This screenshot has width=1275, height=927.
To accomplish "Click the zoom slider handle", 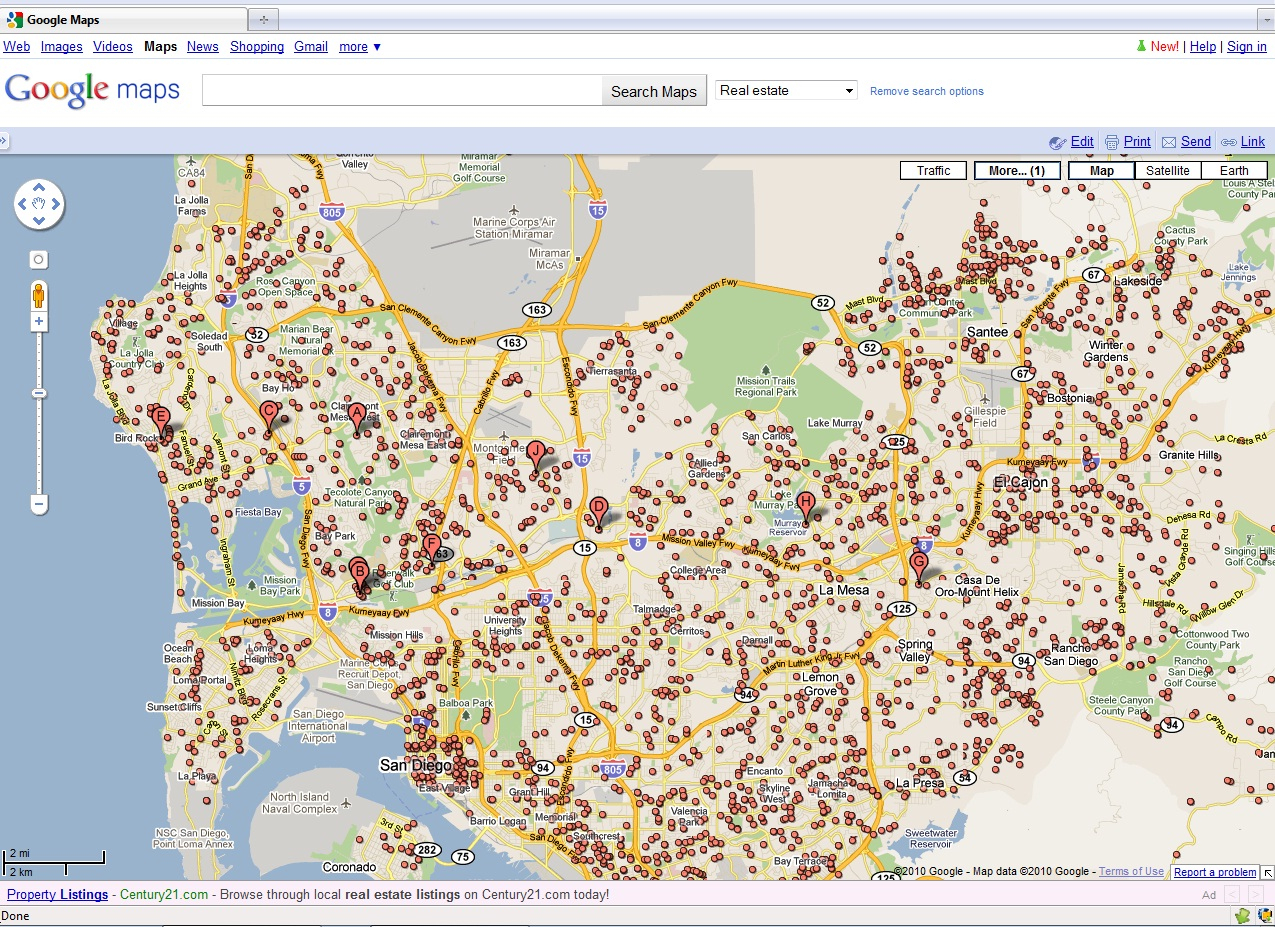I will point(39,393).
